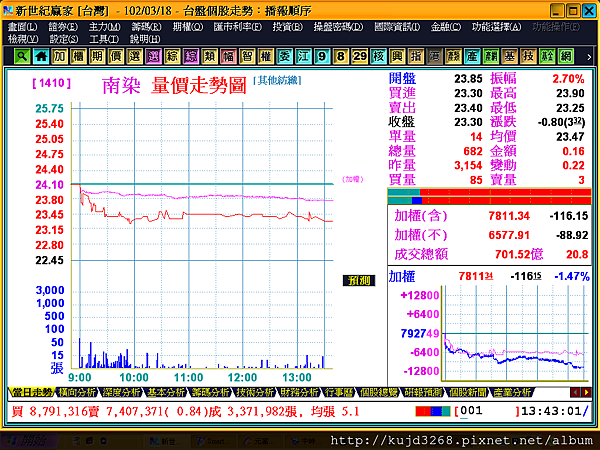Open the 國際資訊(I) menu

(397, 27)
